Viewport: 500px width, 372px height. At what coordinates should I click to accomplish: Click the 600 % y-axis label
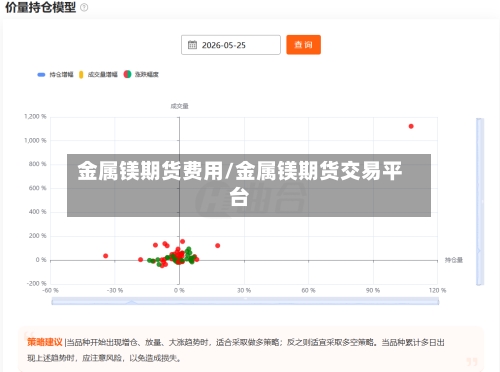click(38, 188)
